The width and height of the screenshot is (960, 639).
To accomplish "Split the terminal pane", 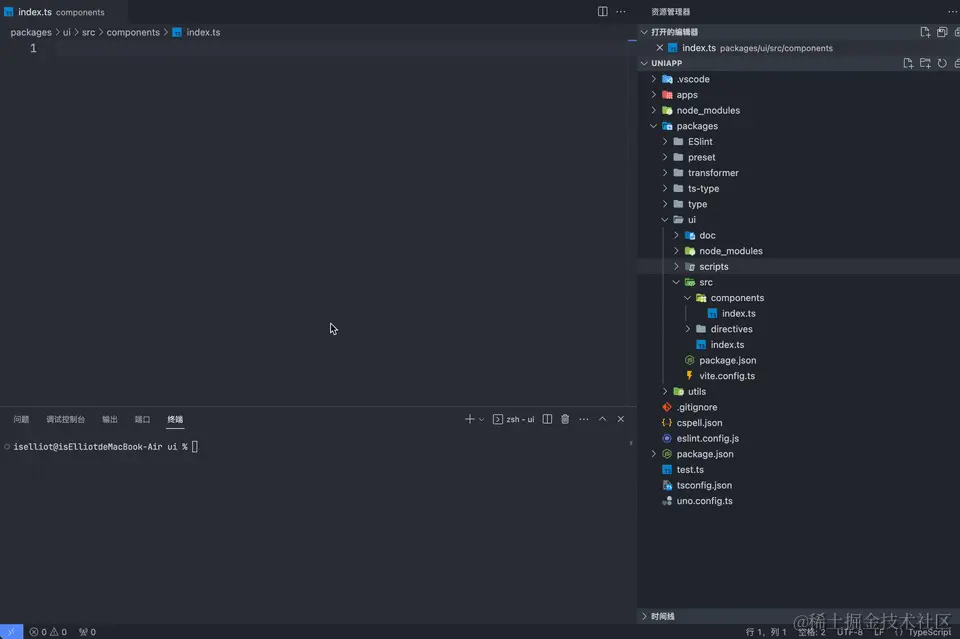I will [x=548, y=419].
